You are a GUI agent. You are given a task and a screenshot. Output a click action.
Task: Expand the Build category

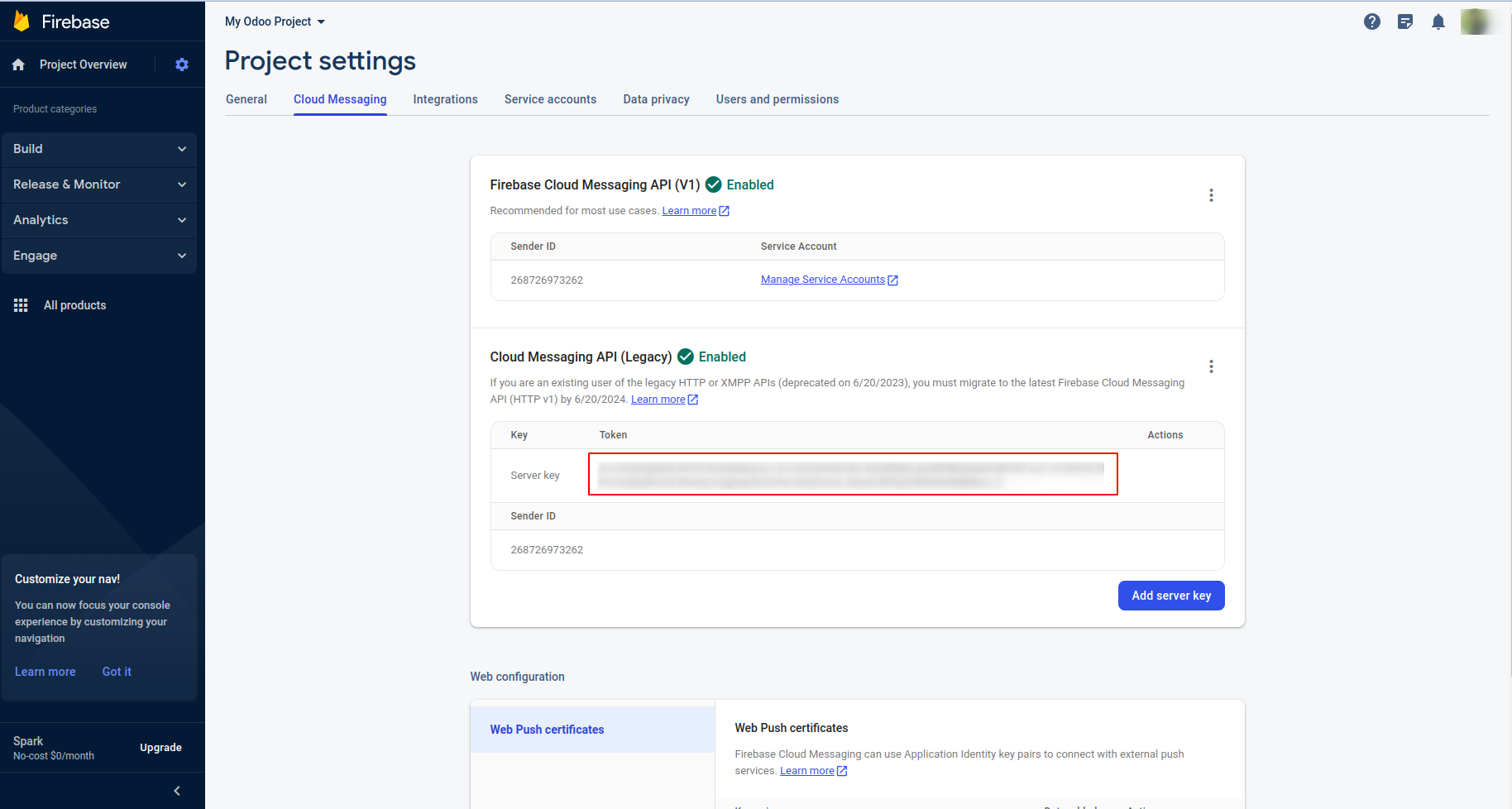click(99, 149)
